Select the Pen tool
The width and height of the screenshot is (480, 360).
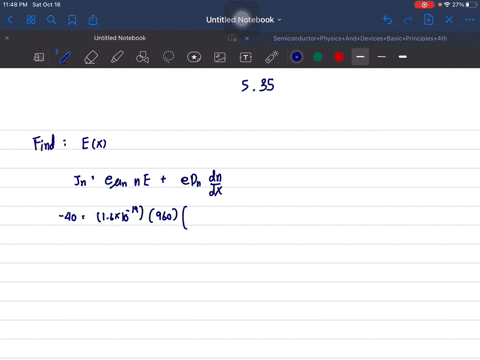(64, 57)
